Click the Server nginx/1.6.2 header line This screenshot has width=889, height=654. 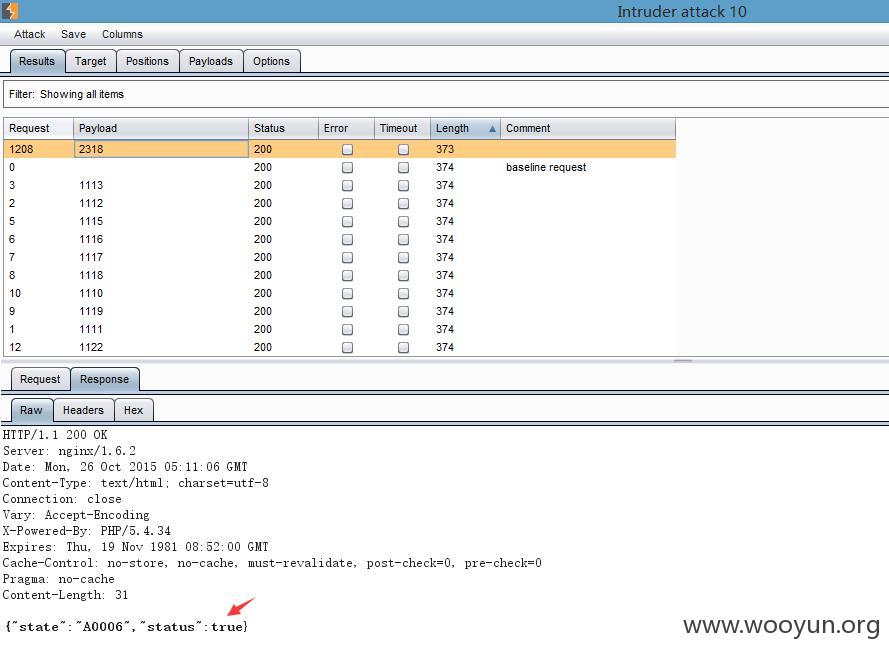pos(69,451)
